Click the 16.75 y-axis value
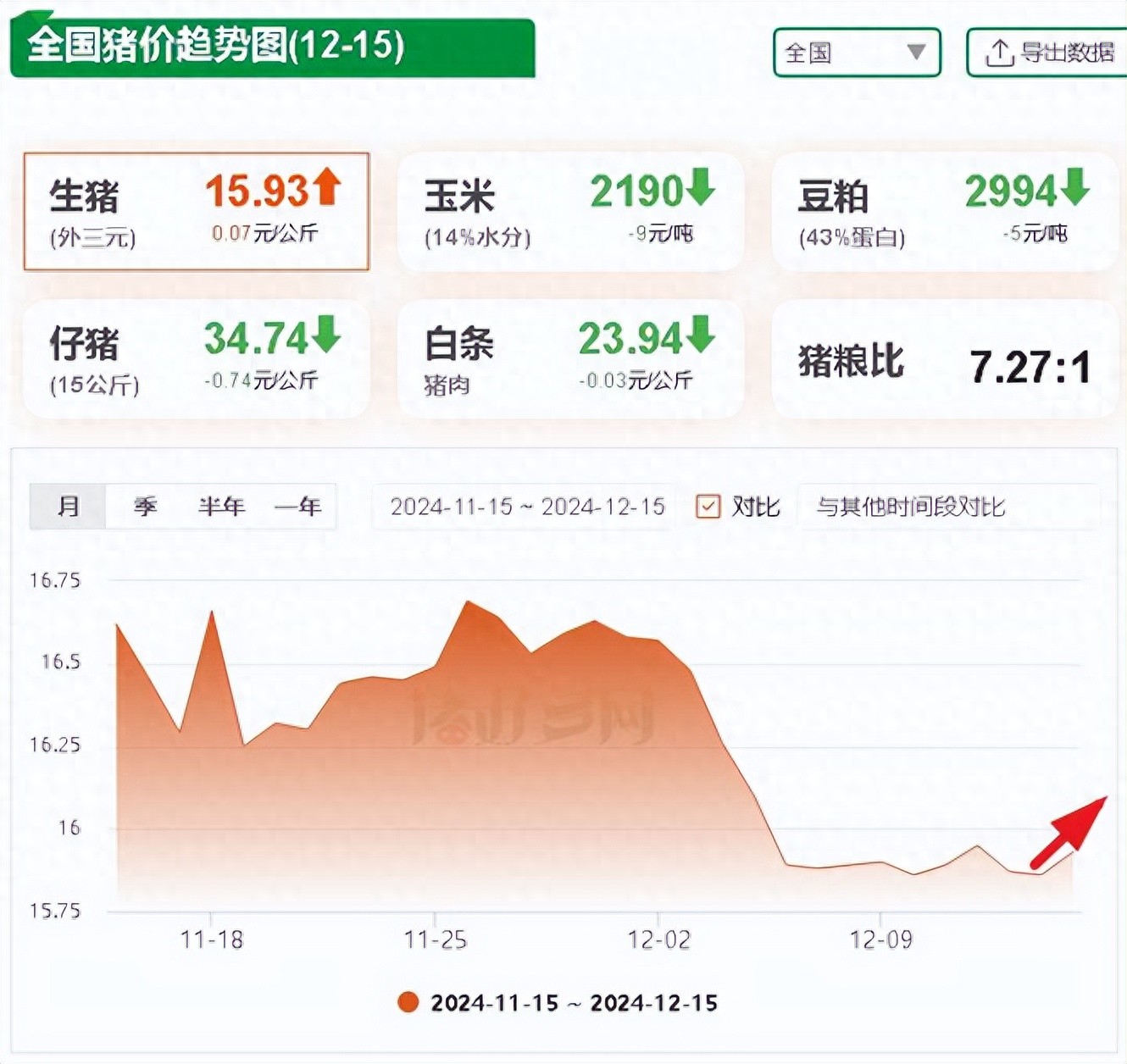This screenshot has width=1127, height=1064. 55,580
